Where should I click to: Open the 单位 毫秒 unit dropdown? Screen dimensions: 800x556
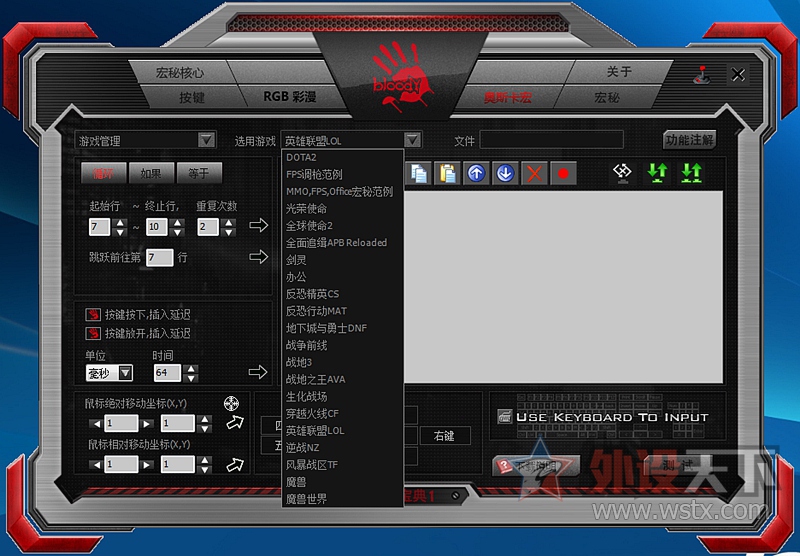click(x=126, y=373)
